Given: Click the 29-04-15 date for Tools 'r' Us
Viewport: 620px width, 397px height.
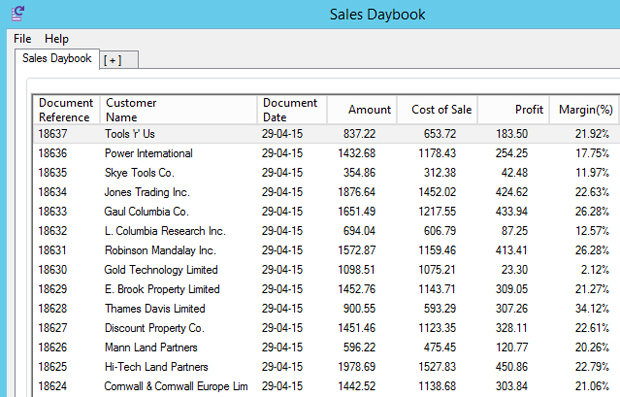Looking at the screenshot, I should pyautogui.click(x=282, y=134).
